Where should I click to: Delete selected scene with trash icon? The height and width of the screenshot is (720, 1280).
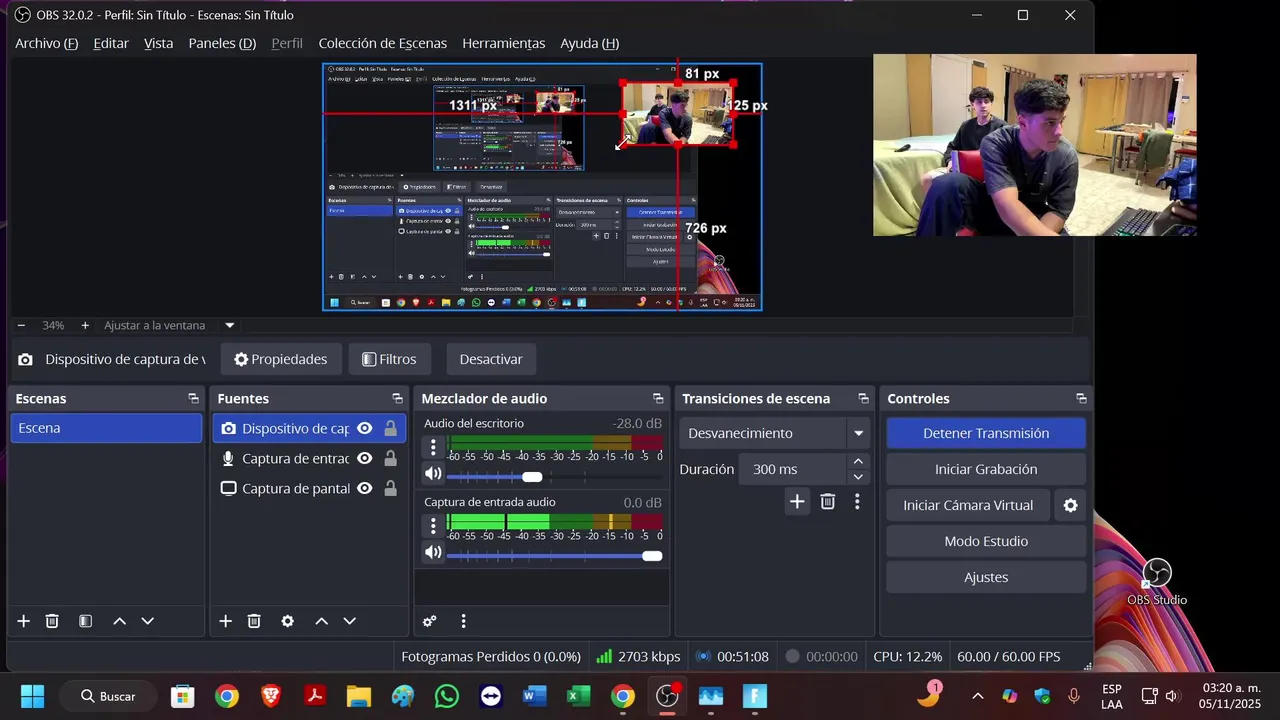[52, 621]
